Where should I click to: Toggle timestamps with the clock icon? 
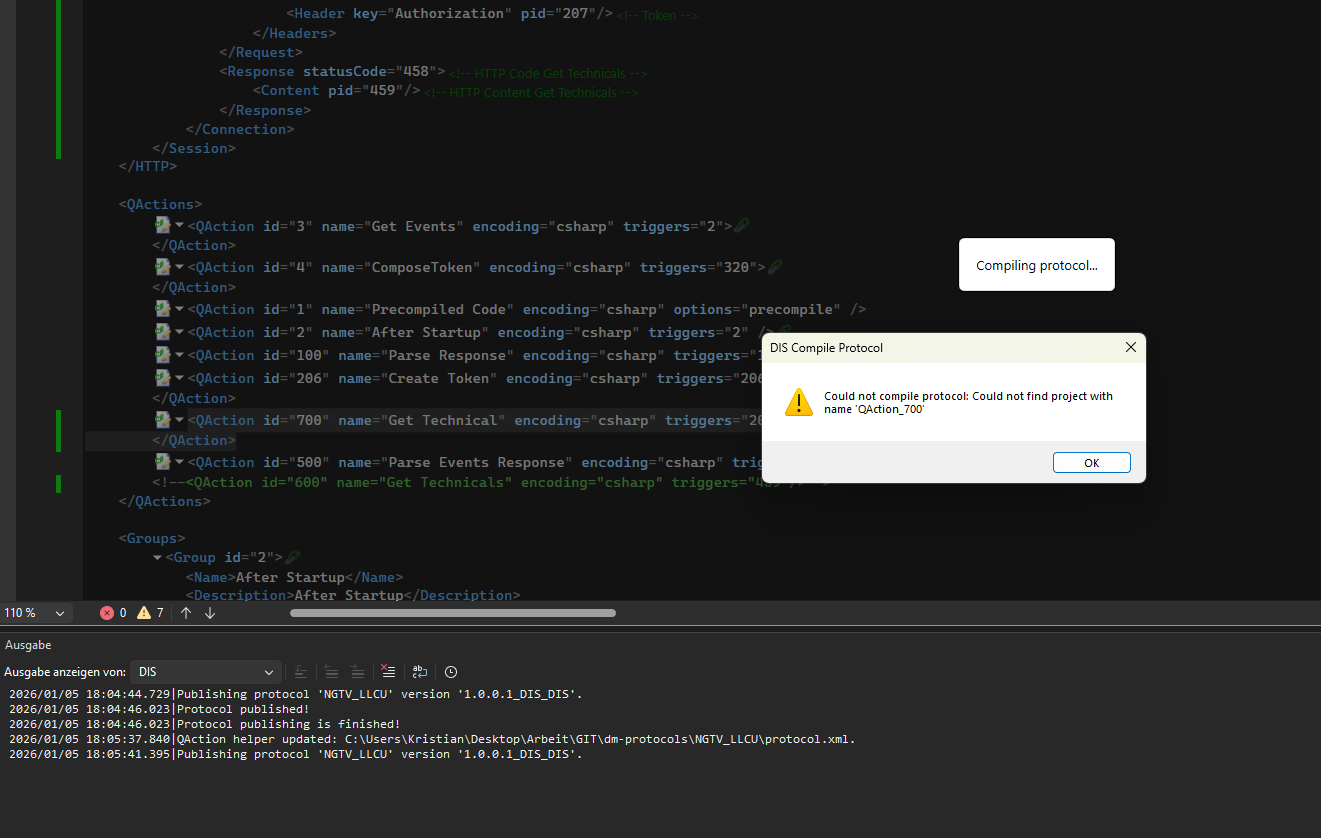coord(451,672)
